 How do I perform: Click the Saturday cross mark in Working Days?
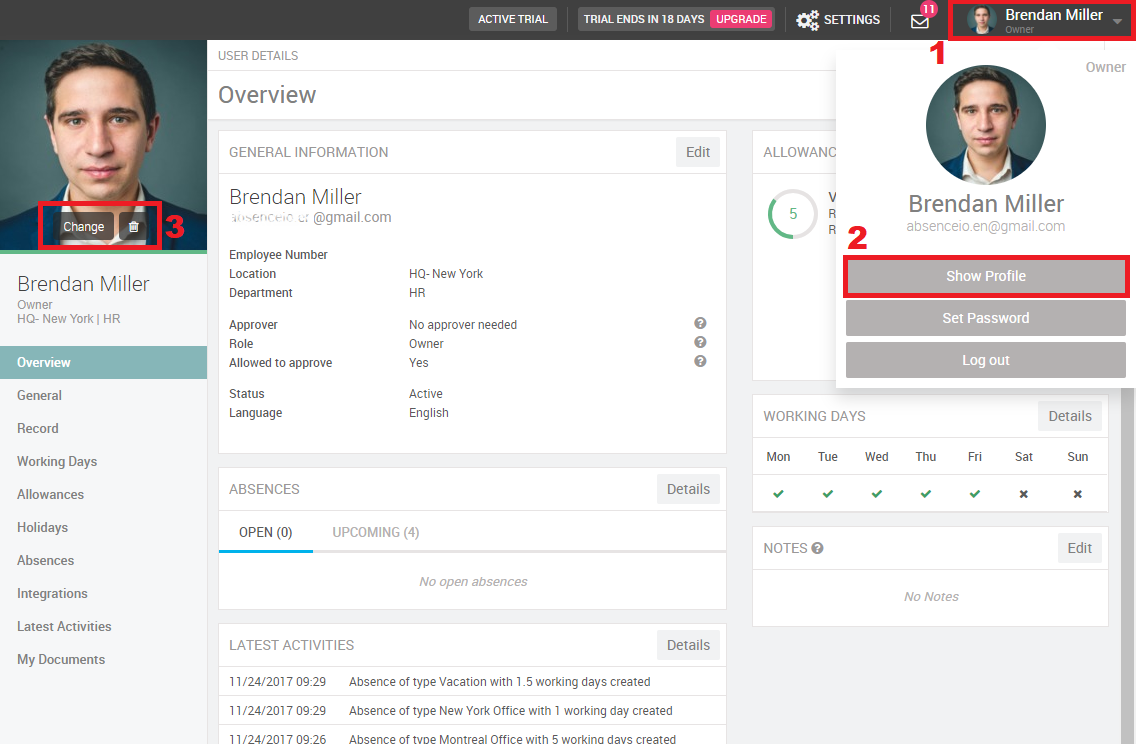pyautogui.click(x=1024, y=494)
